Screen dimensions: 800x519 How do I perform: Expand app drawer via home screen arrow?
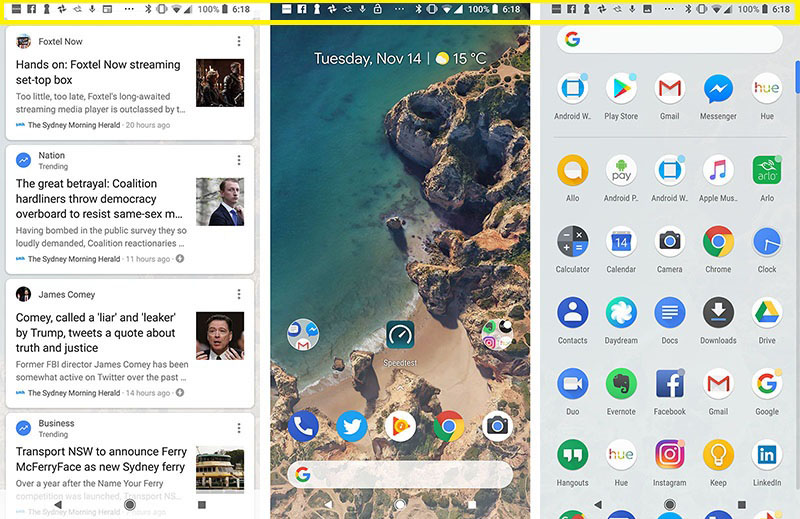400,388
